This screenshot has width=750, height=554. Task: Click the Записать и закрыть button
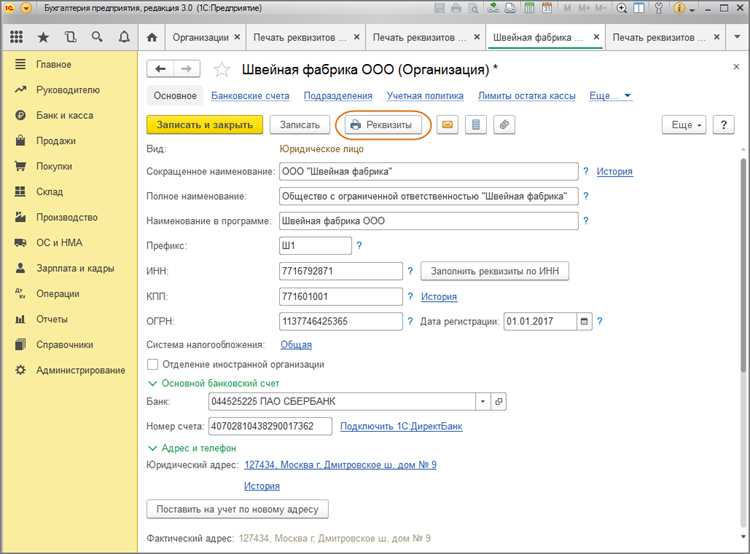click(x=205, y=125)
